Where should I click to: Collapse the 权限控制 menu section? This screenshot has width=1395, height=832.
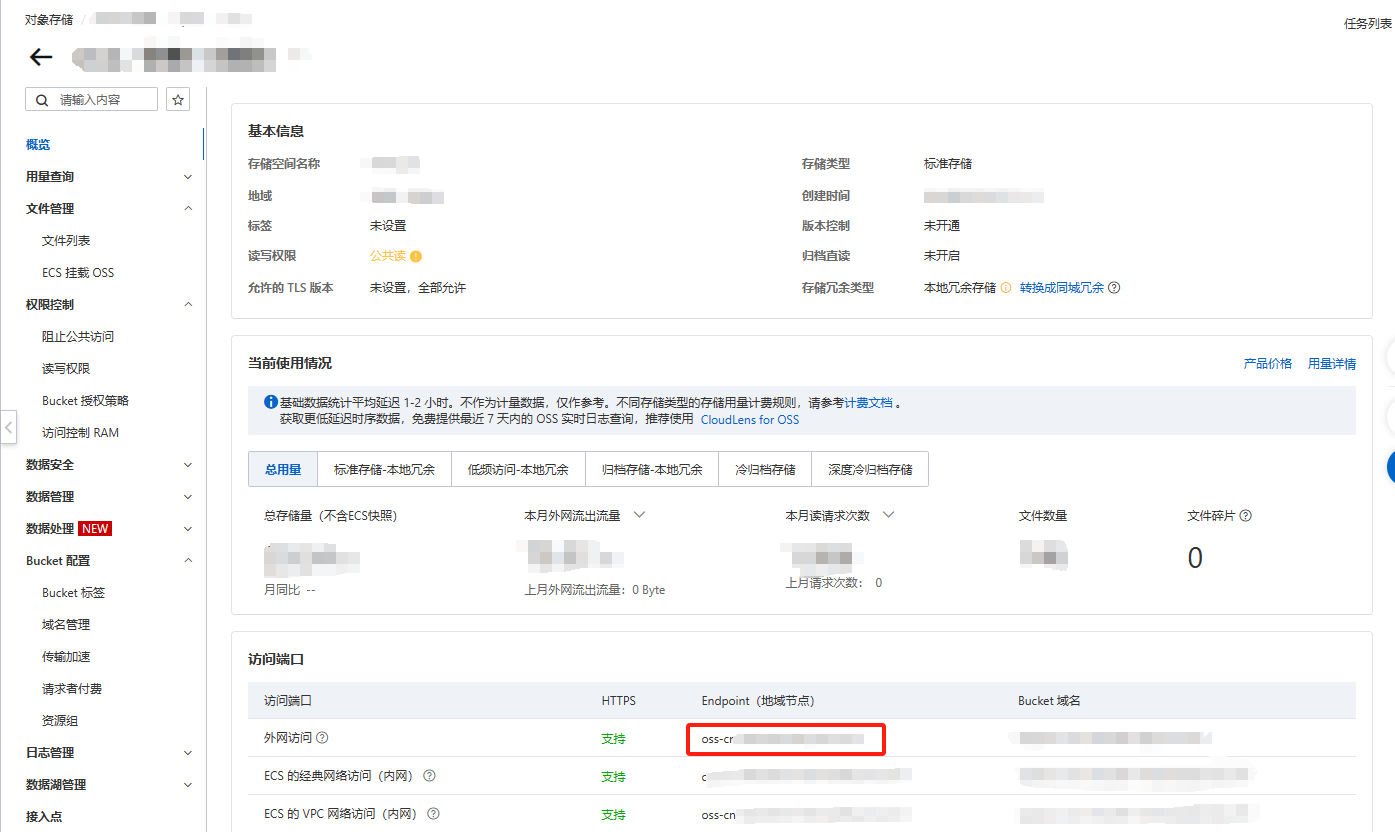click(x=188, y=305)
